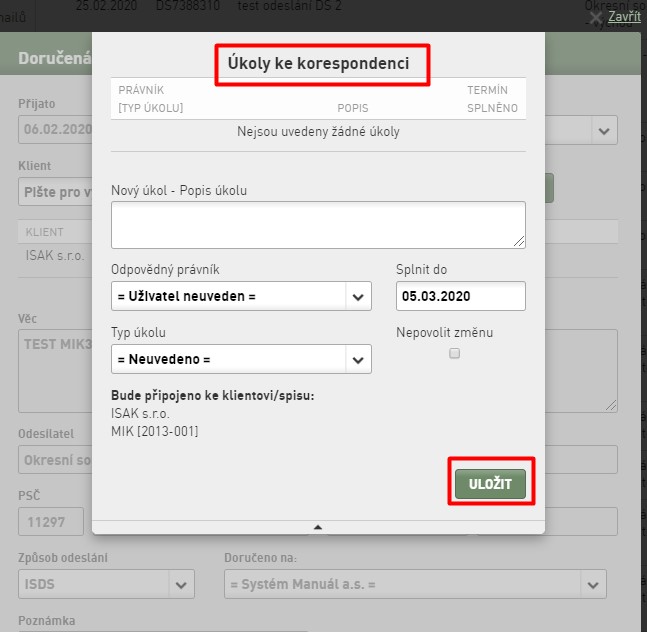Enable the Nepovolit změnu checkbox
Image resolution: width=647 pixels, height=632 pixels.
(454, 354)
